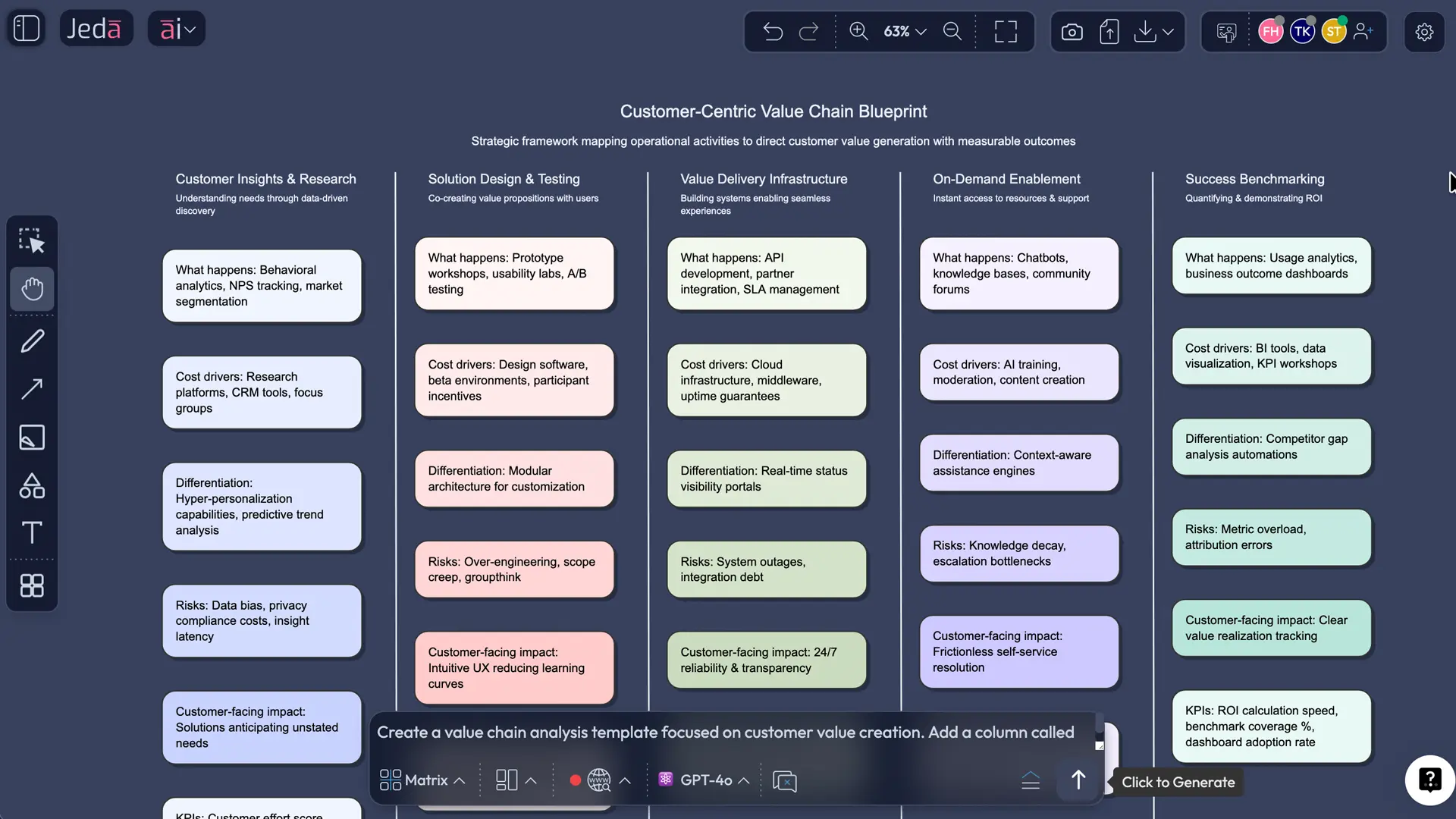The width and height of the screenshot is (1456, 819).
Task: Open the download options chevron
Action: click(x=1168, y=32)
